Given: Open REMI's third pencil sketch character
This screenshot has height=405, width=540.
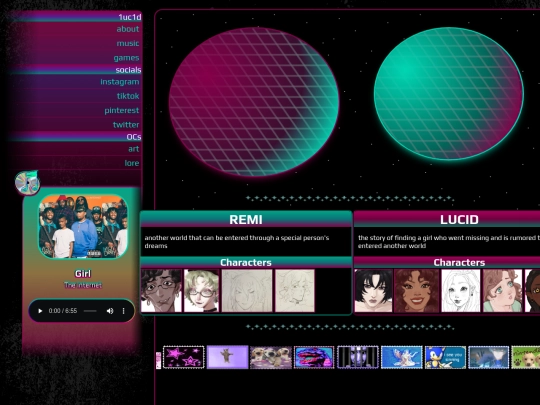Looking at the screenshot, I should 247,291.
